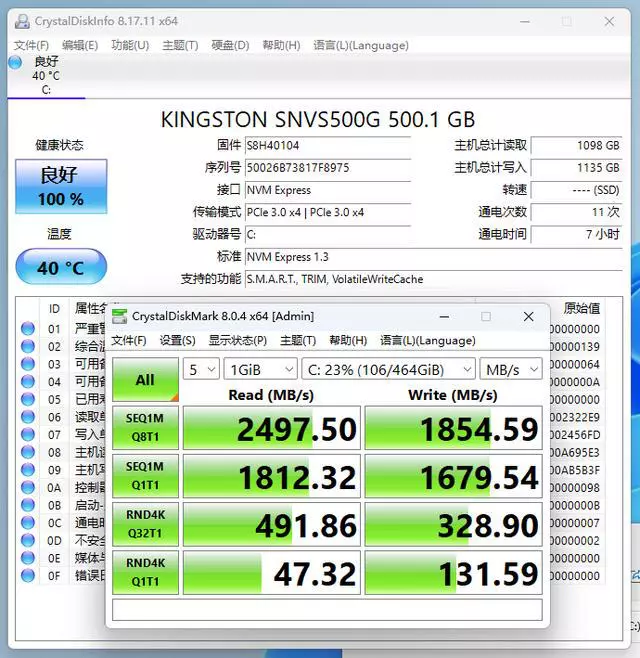Click the power-on count value 11 次
640x658 pixels.
click(576, 212)
